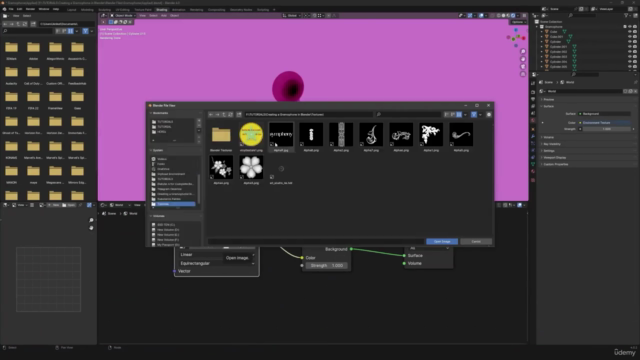Create new folder in File View dialog
The height and width of the screenshot is (360, 640).
pyautogui.click(x=239, y=115)
